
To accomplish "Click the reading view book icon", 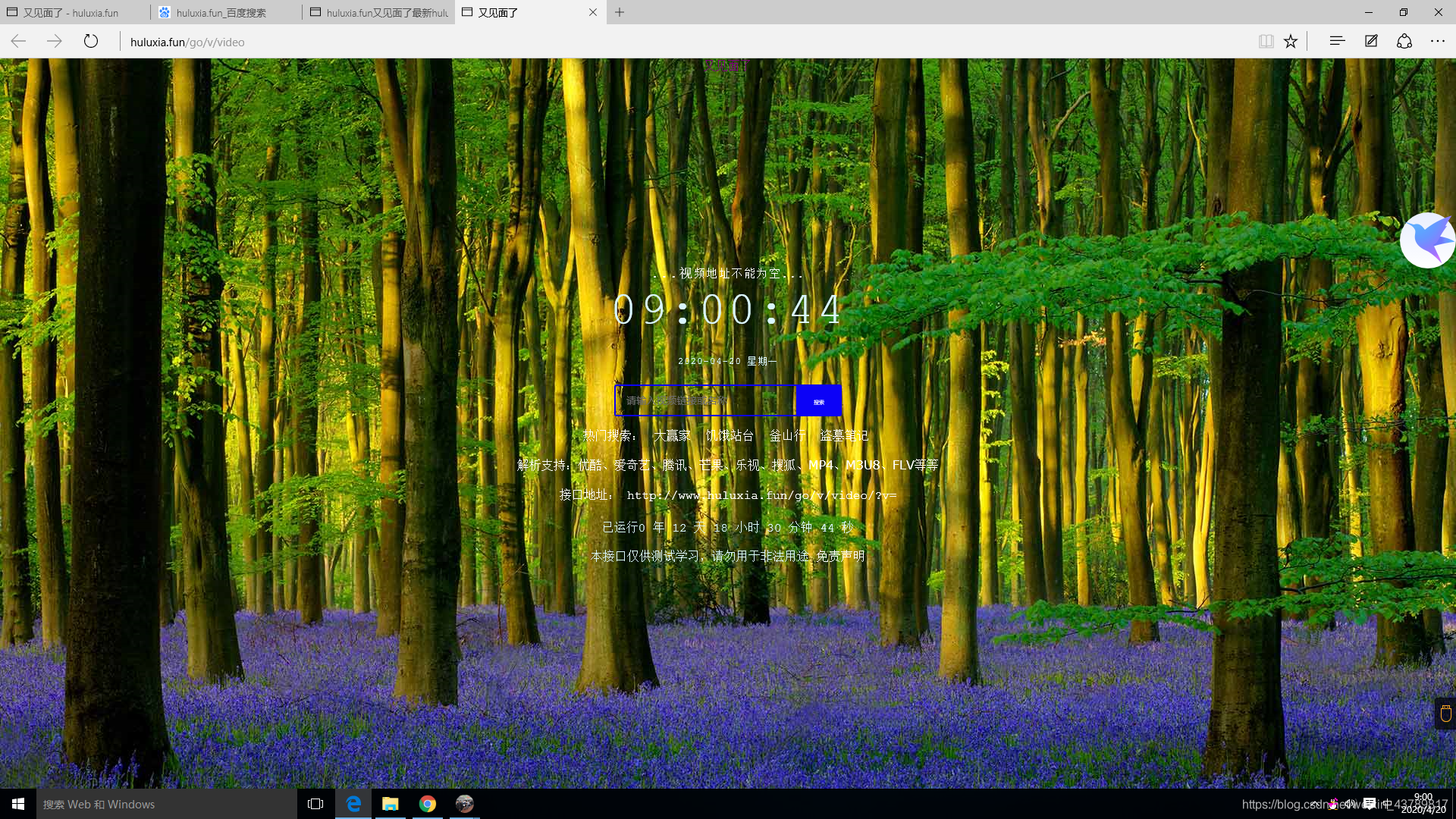I will (1266, 42).
